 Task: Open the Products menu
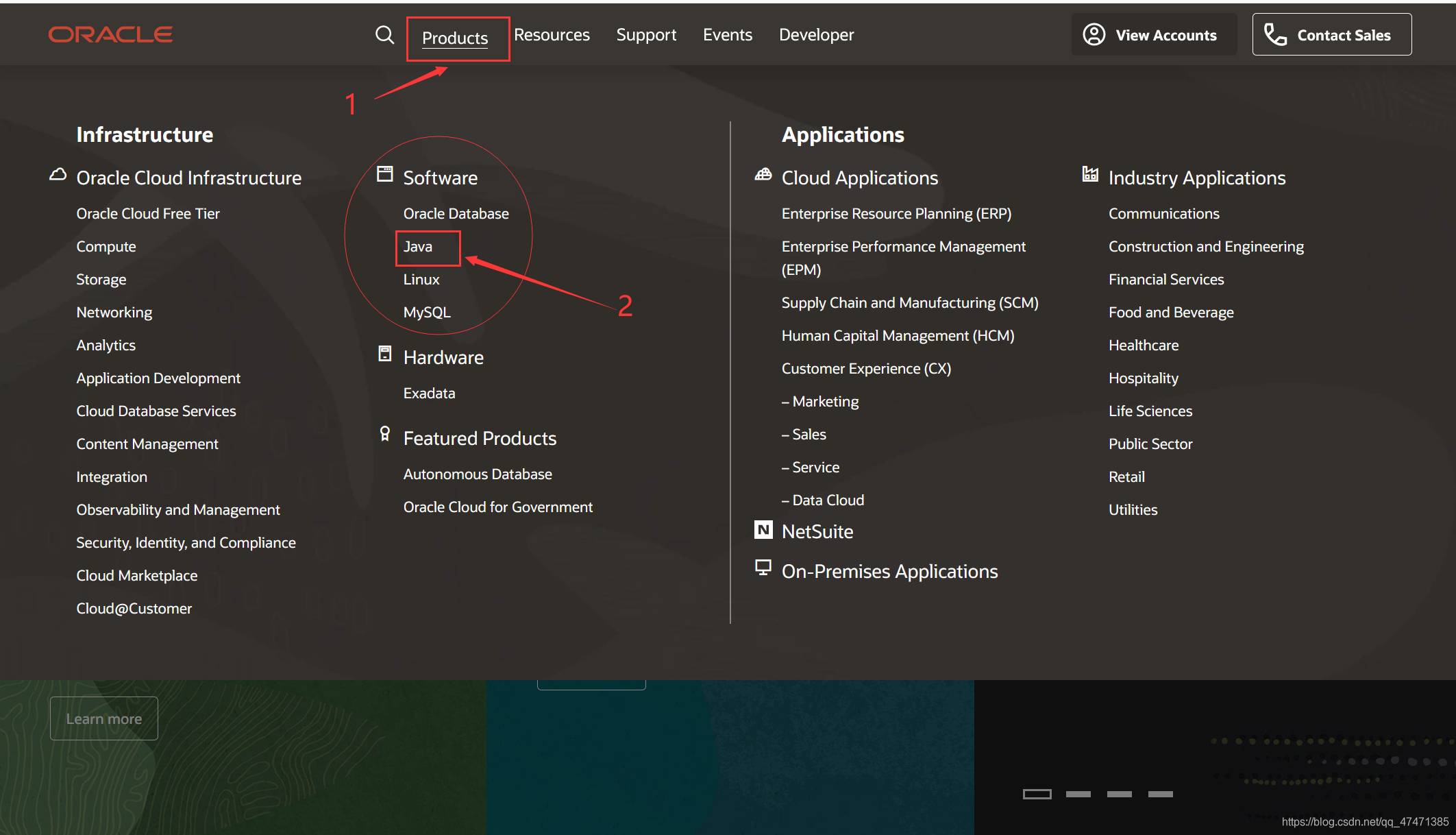tap(454, 33)
